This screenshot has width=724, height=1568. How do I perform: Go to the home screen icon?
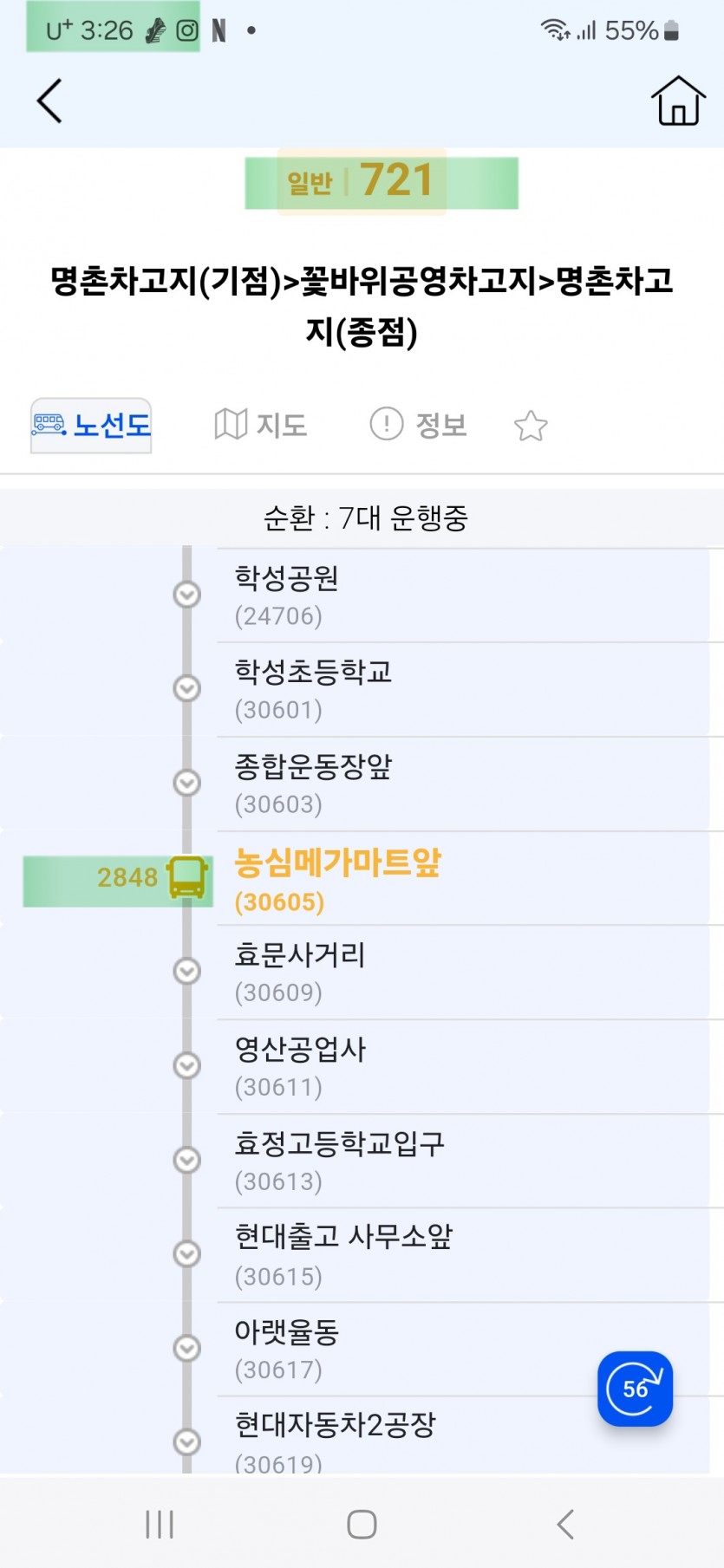click(x=677, y=101)
